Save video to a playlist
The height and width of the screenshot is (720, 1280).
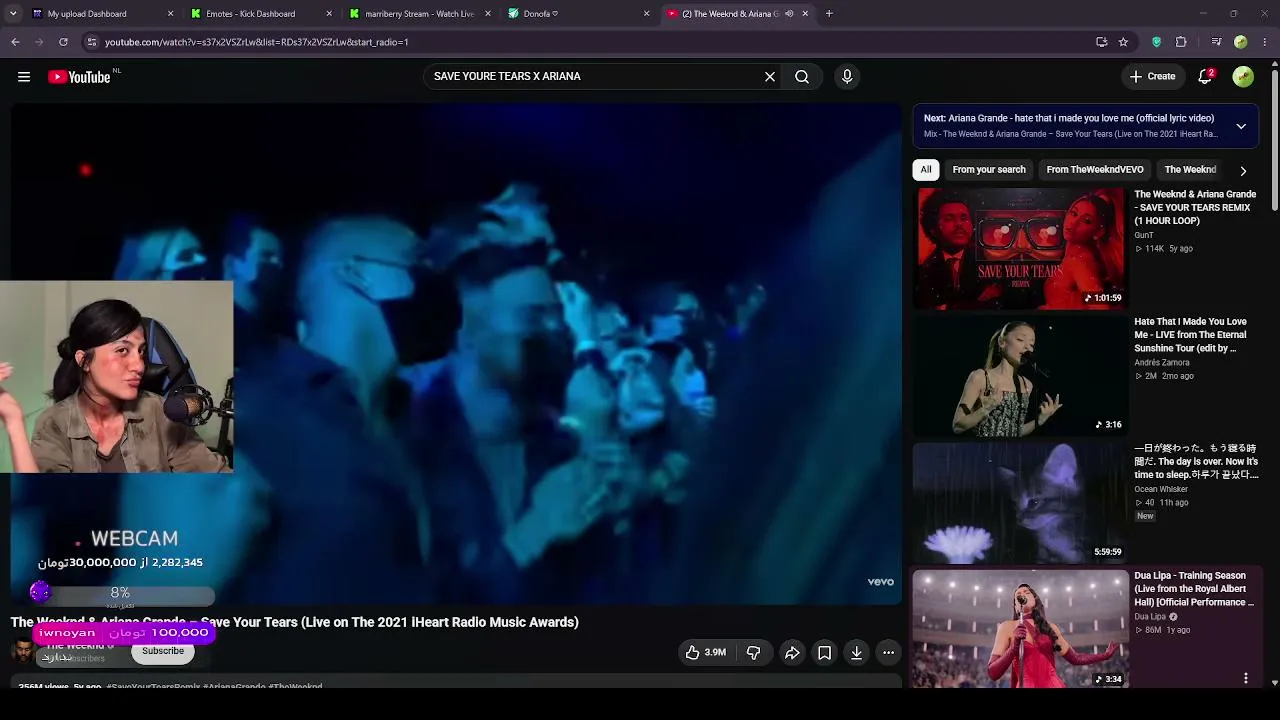pos(824,653)
